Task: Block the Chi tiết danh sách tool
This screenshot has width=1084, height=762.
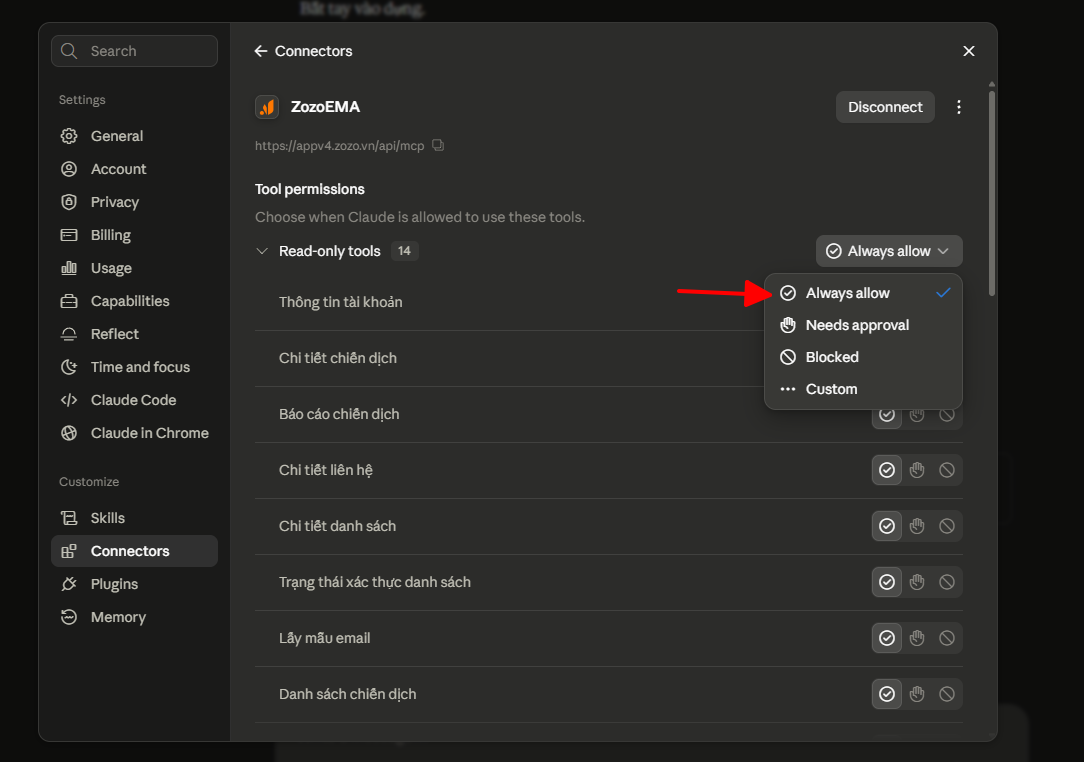Action: pos(947,526)
